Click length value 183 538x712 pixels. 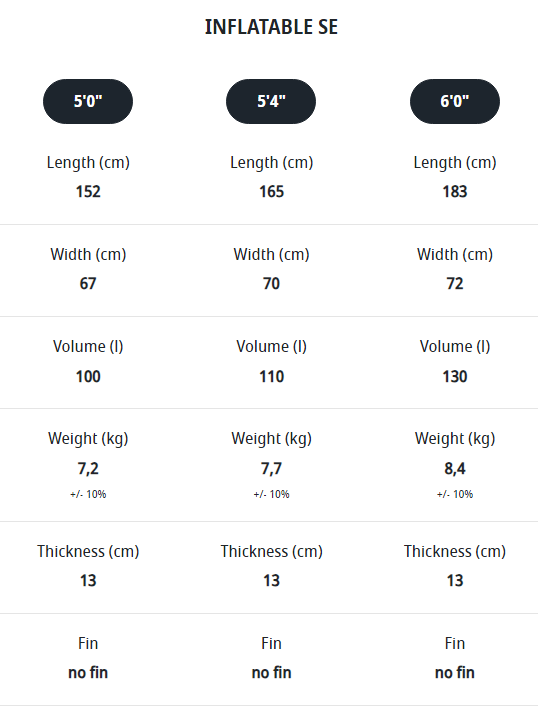455,191
